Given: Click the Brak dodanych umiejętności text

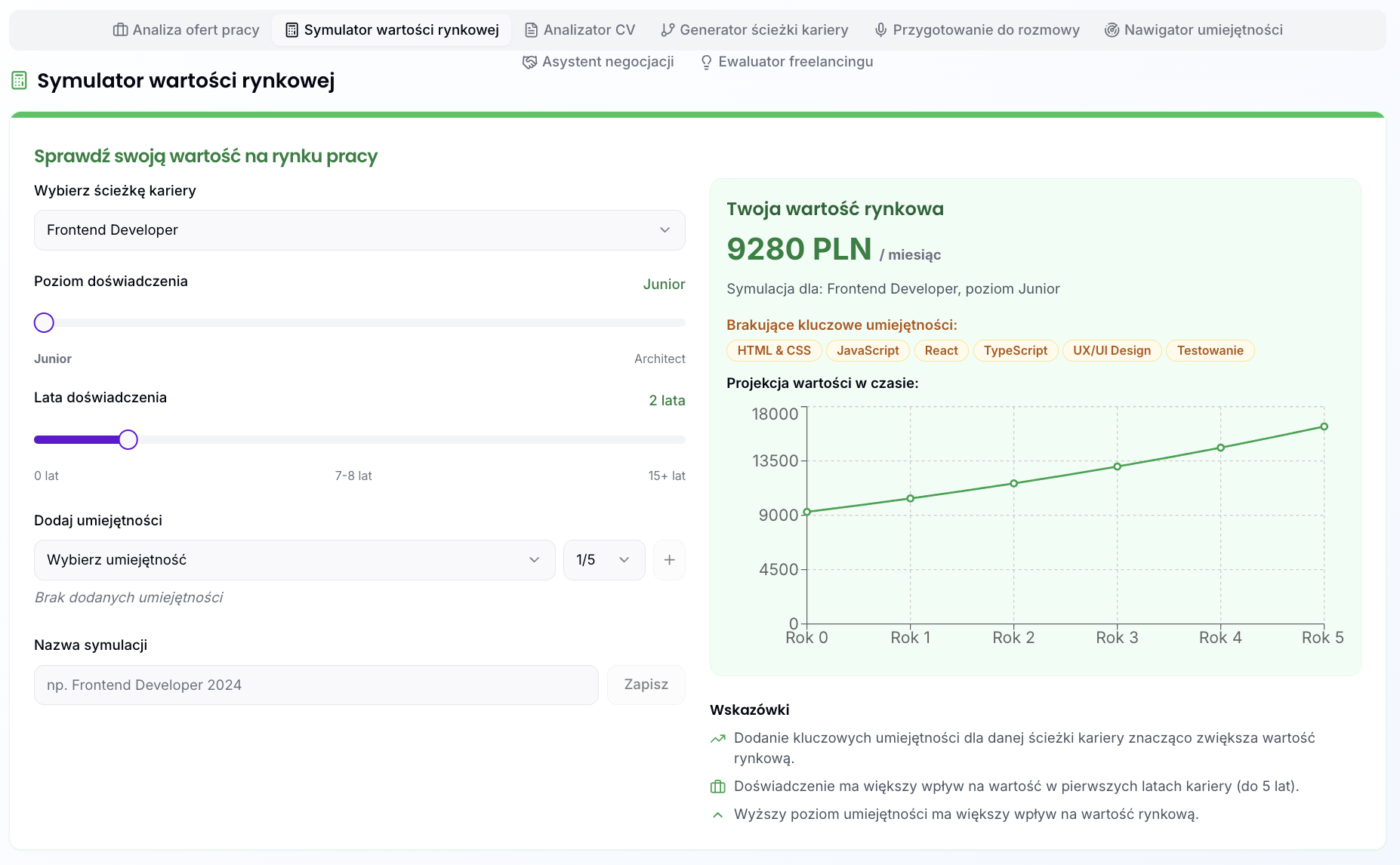Looking at the screenshot, I should tap(128, 598).
